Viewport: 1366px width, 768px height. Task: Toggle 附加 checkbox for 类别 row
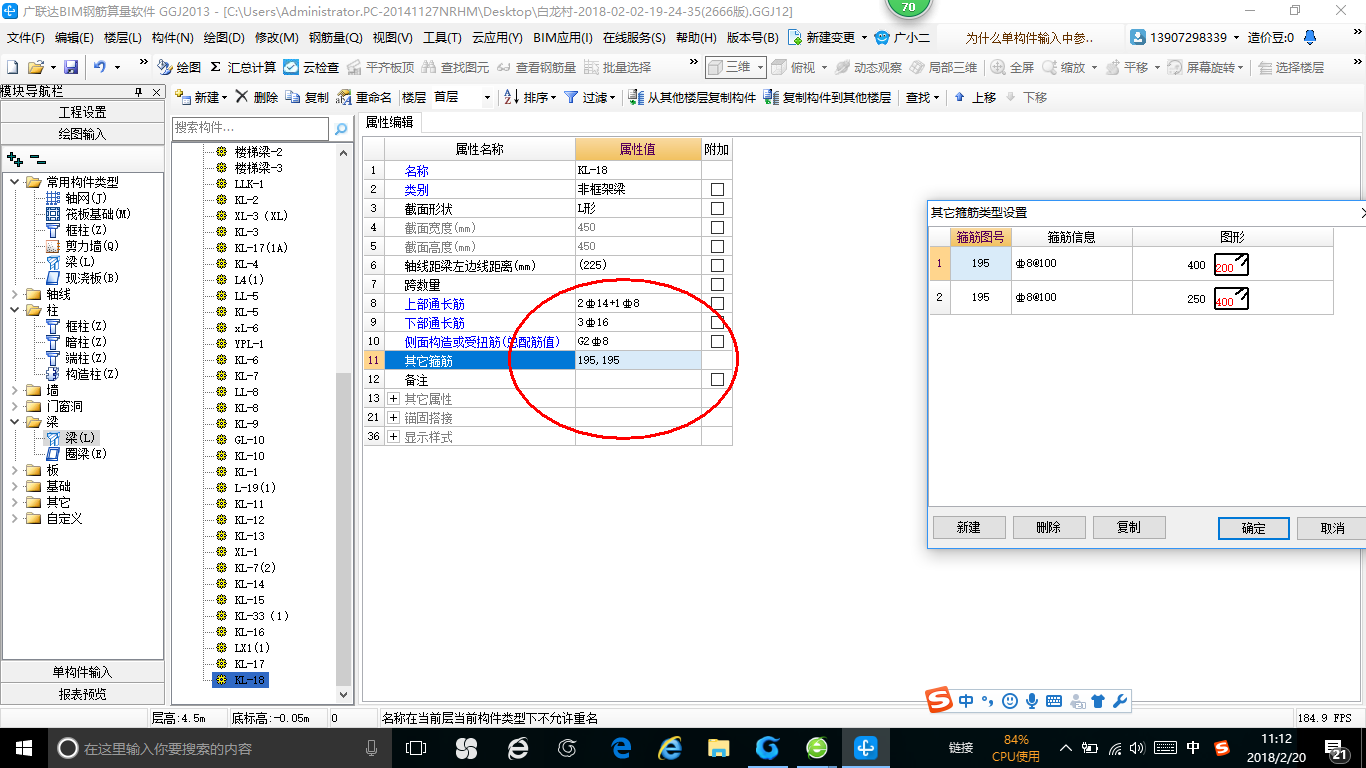tap(717, 189)
